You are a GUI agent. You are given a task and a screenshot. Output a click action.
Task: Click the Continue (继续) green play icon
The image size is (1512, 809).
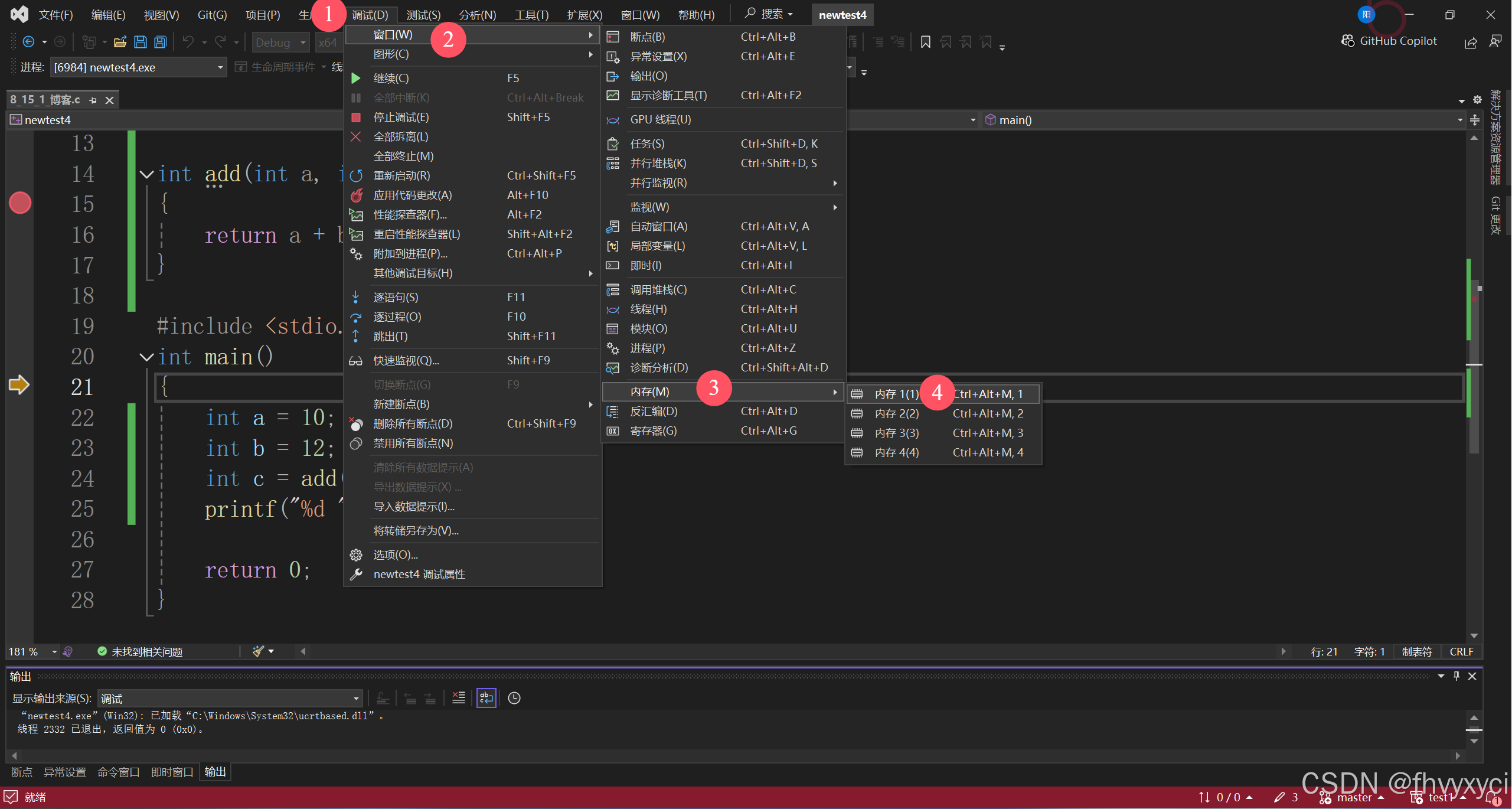[355, 78]
